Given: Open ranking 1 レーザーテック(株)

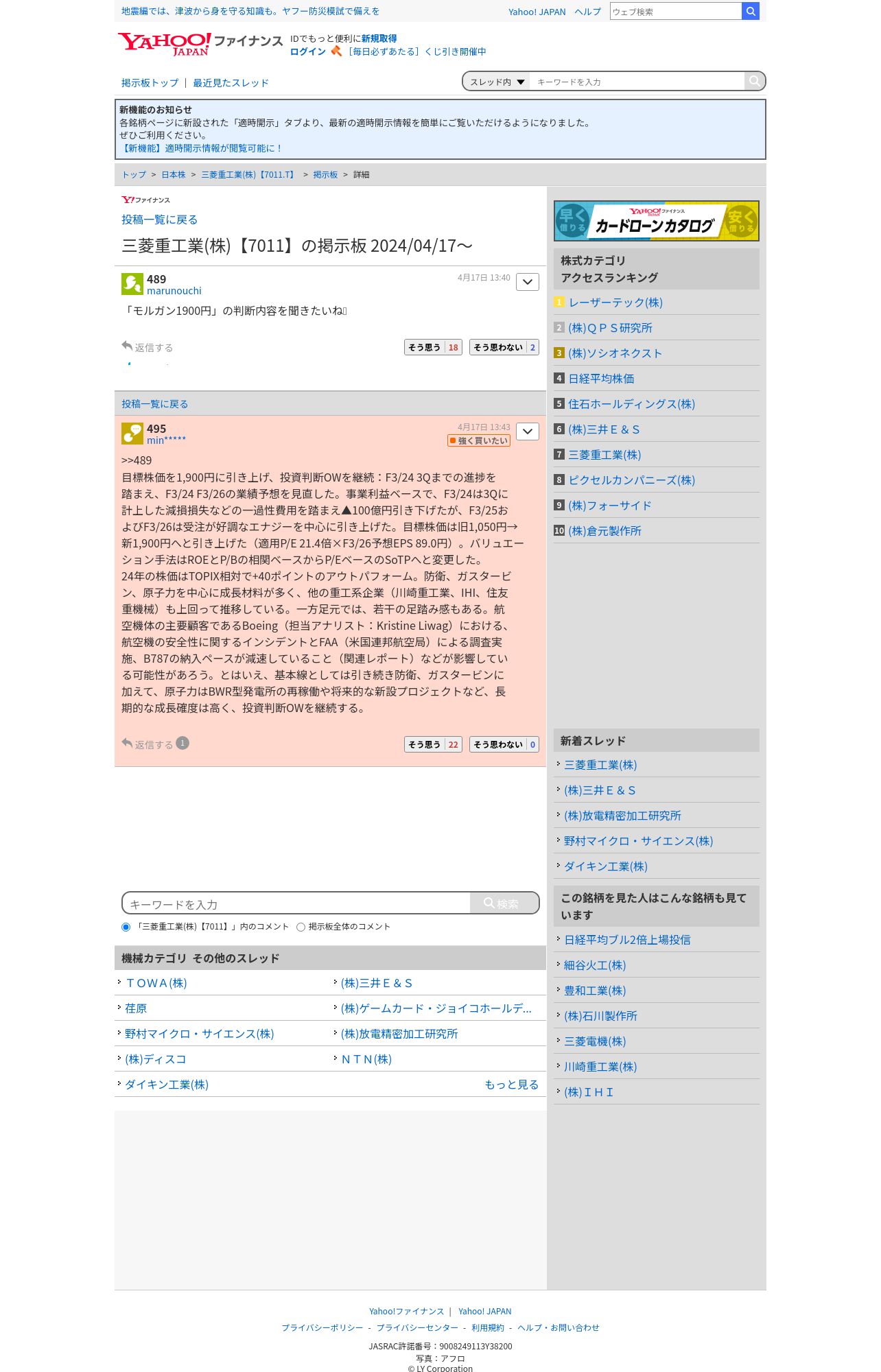Looking at the screenshot, I should pos(615,303).
